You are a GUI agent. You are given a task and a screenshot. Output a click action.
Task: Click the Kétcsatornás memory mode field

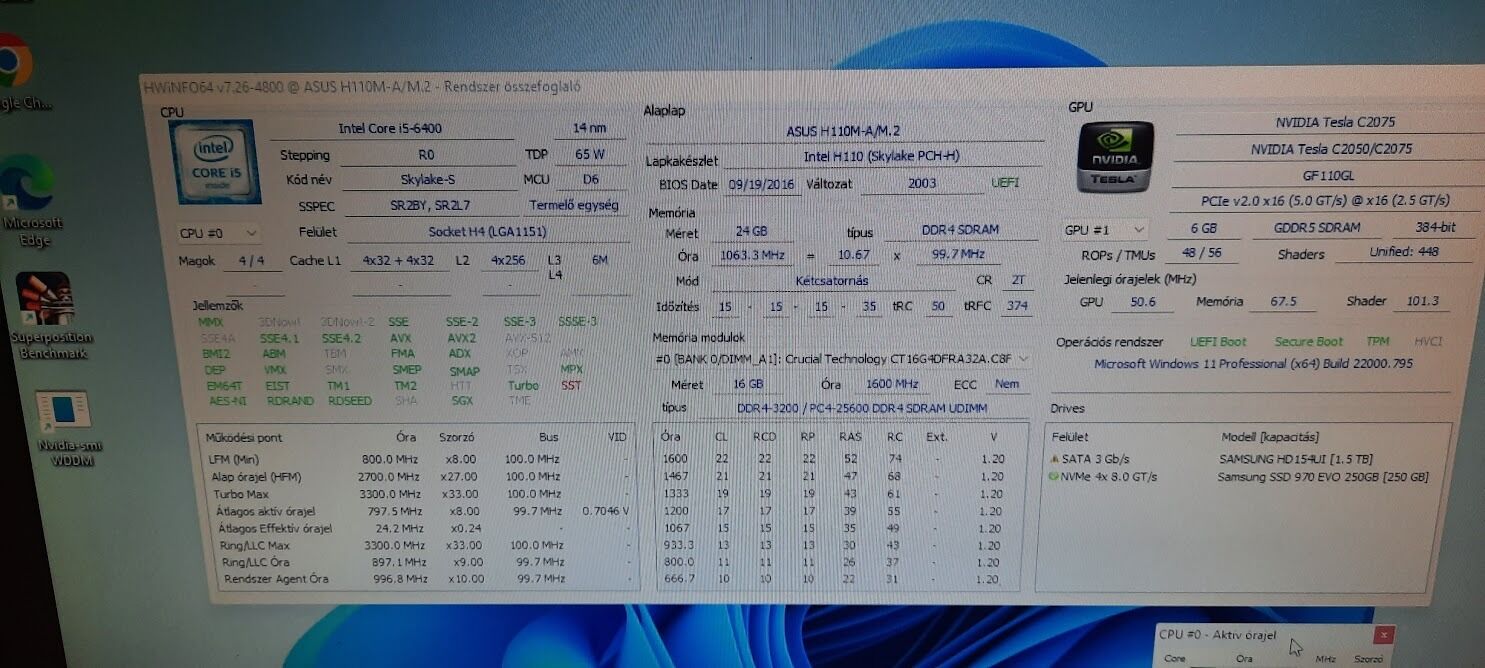pyautogui.click(x=831, y=281)
